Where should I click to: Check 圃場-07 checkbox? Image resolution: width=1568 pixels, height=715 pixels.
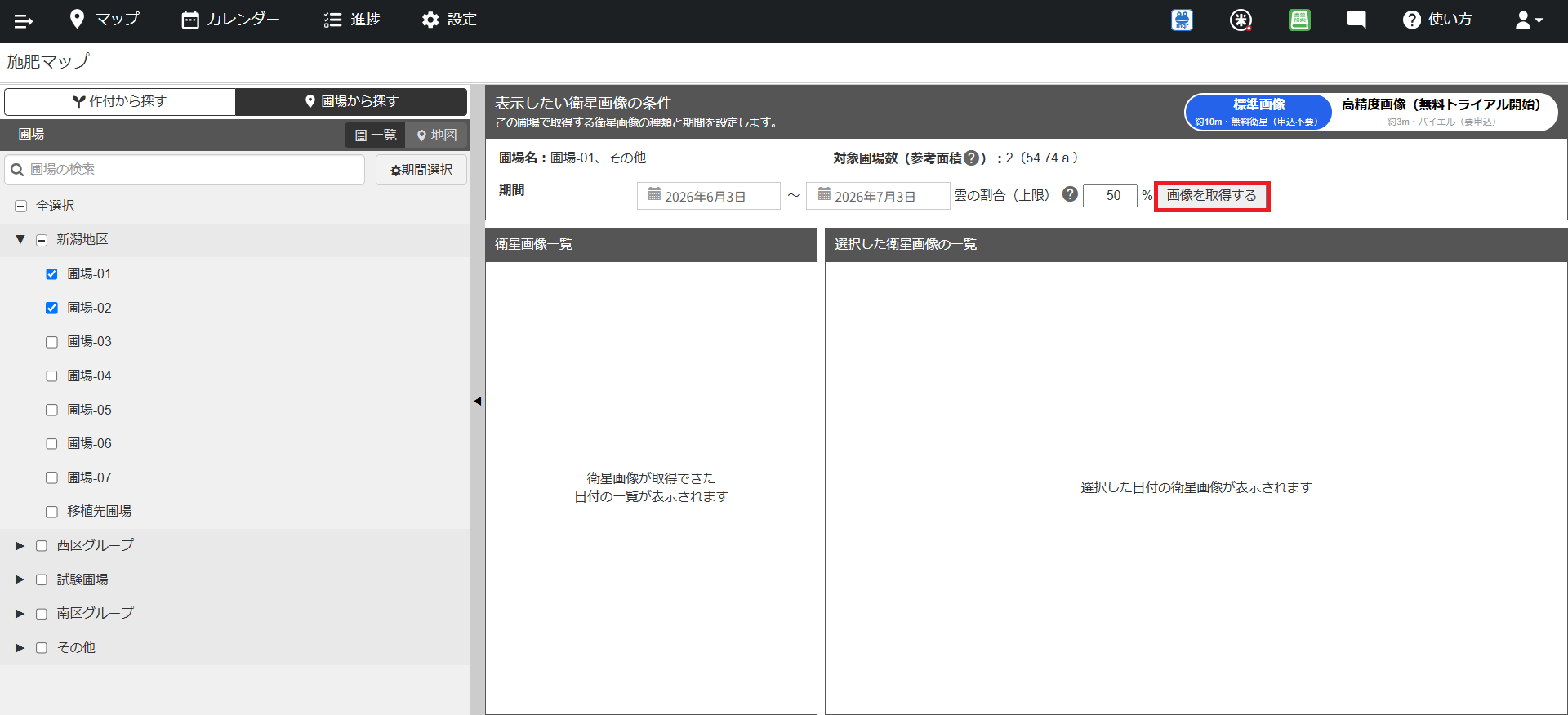tap(51, 477)
